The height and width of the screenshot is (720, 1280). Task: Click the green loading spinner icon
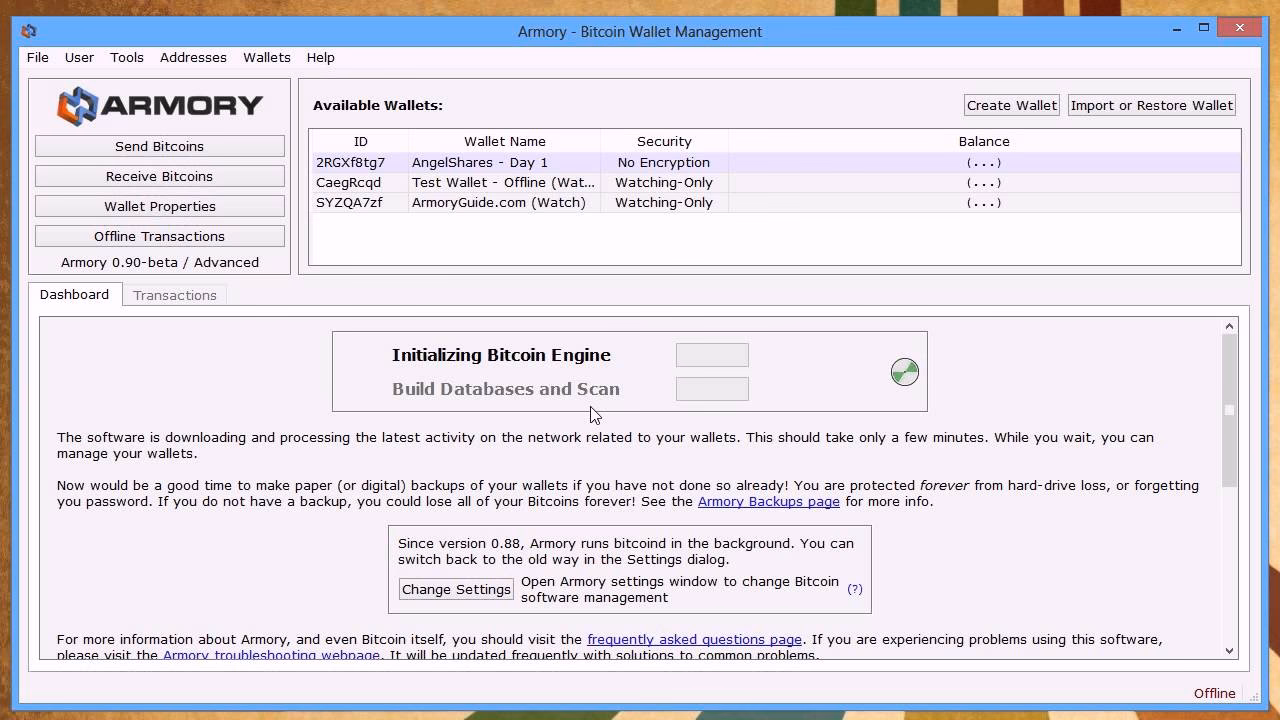[x=904, y=371]
